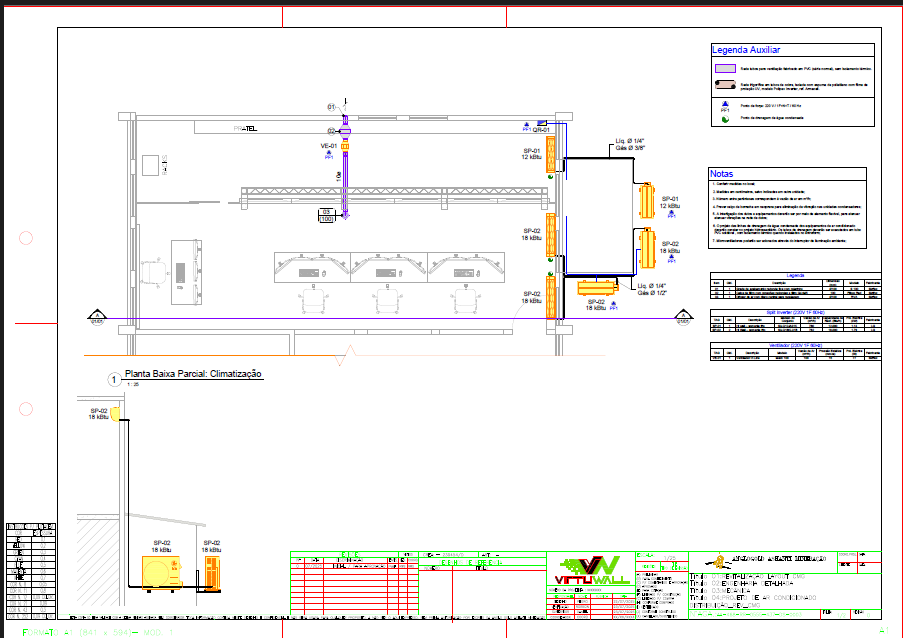Click the left section marker A triangle

pyautogui.click(x=97, y=313)
